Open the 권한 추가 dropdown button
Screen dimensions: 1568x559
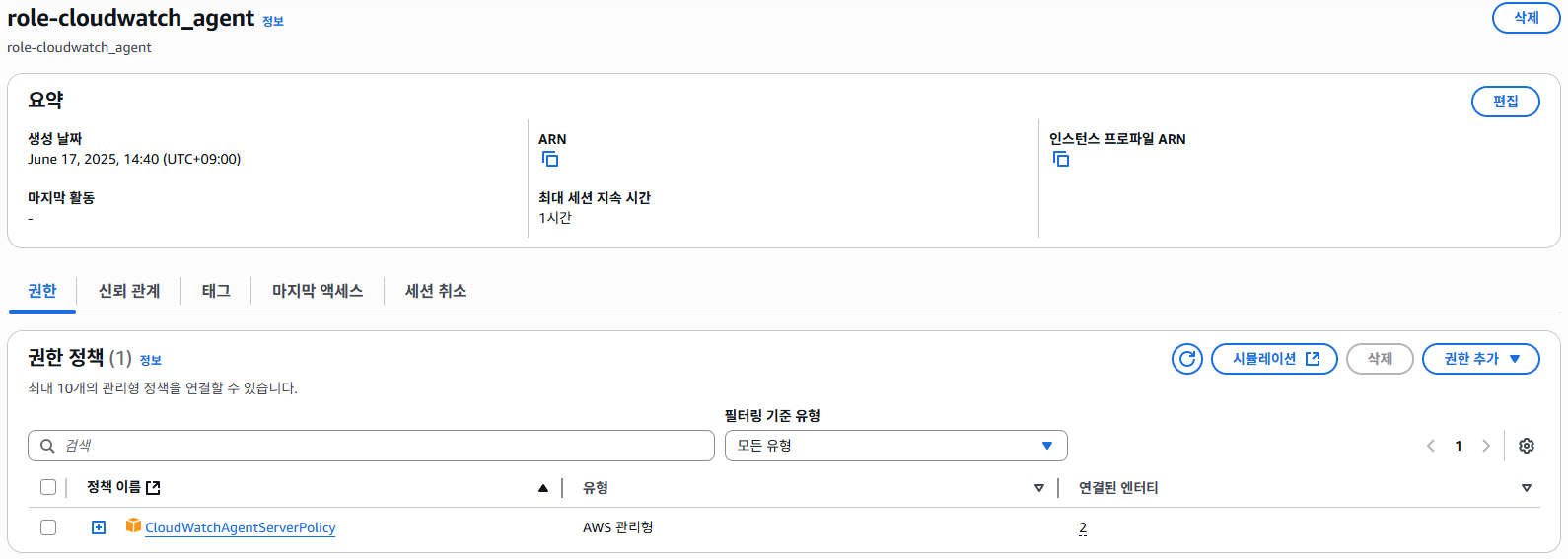click(x=1480, y=359)
